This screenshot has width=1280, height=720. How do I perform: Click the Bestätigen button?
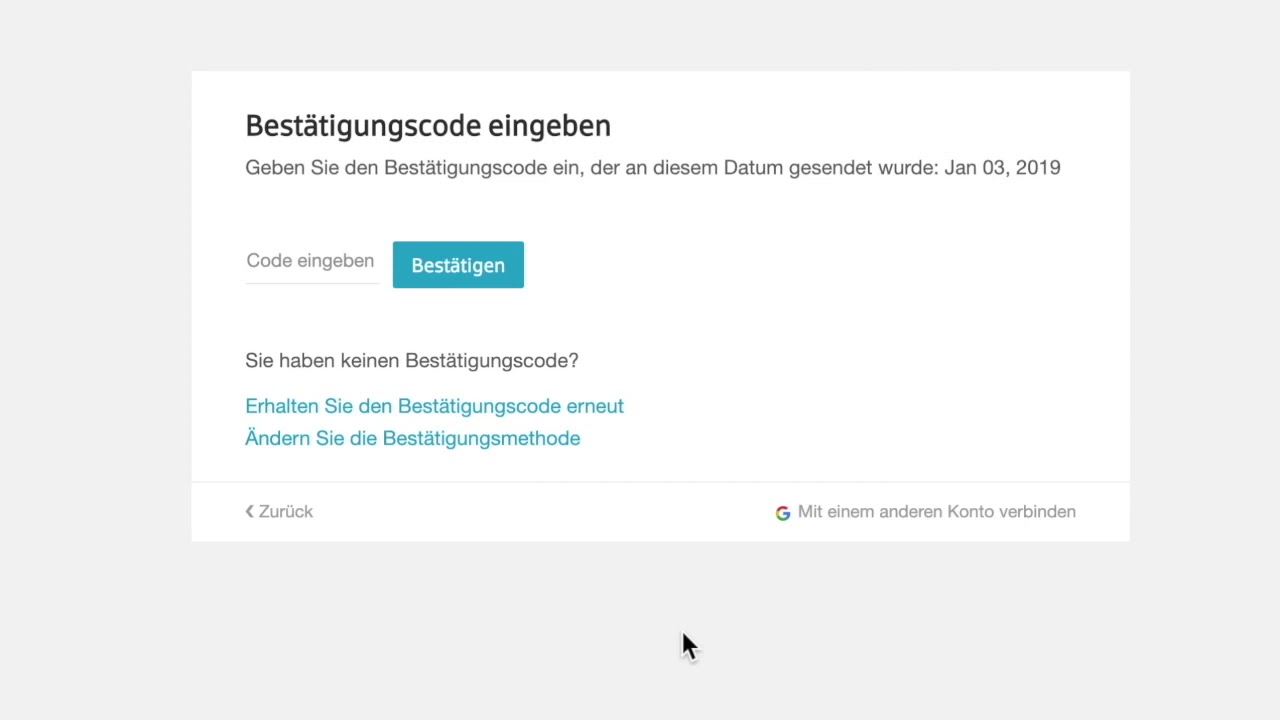(458, 265)
